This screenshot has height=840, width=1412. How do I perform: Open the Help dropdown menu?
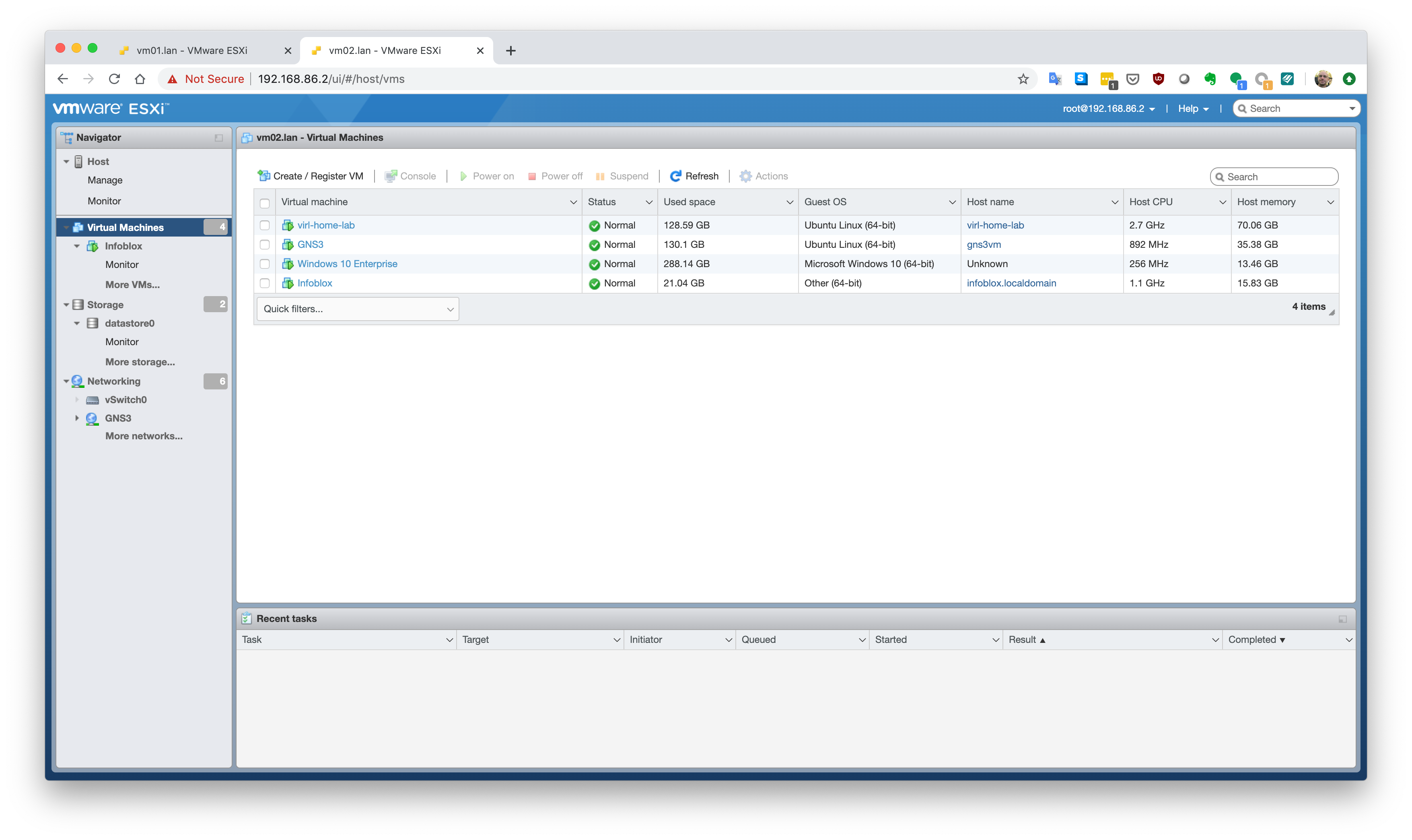[1193, 109]
